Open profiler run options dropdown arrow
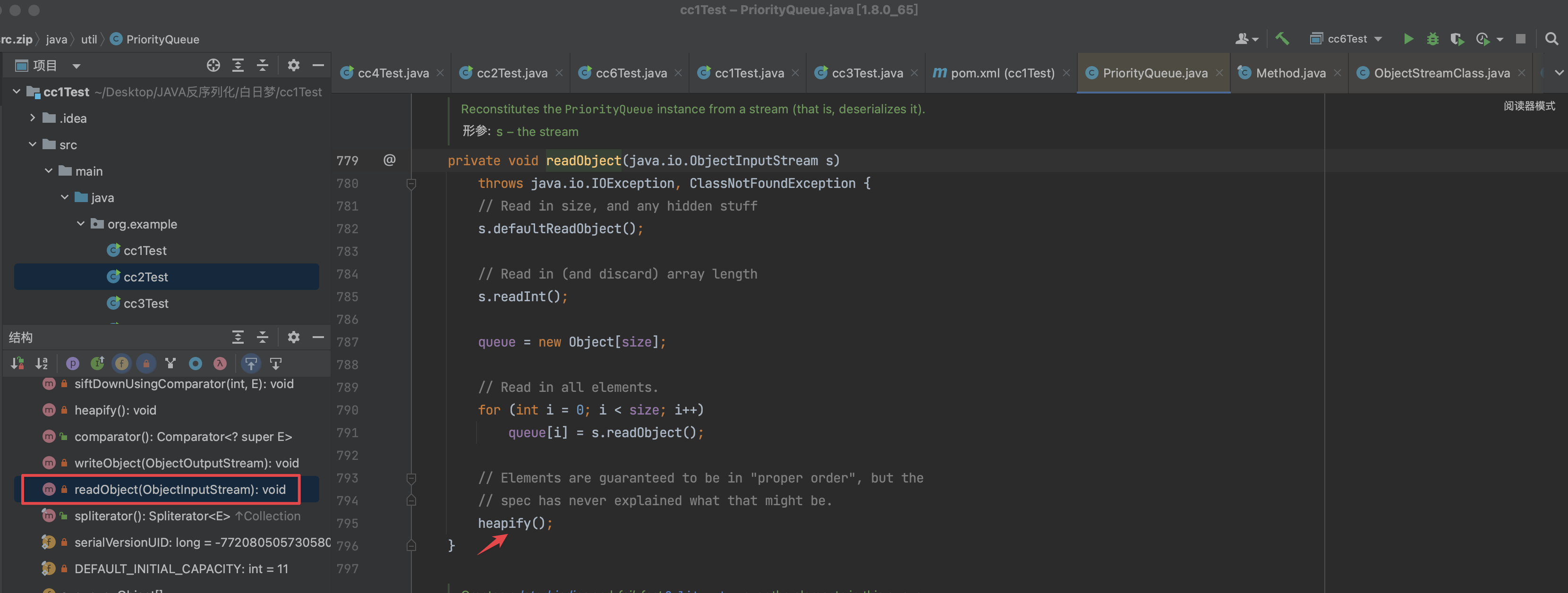Image resolution: width=1568 pixels, height=593 pixels. pyautogui.click(x=1500, y=40)
